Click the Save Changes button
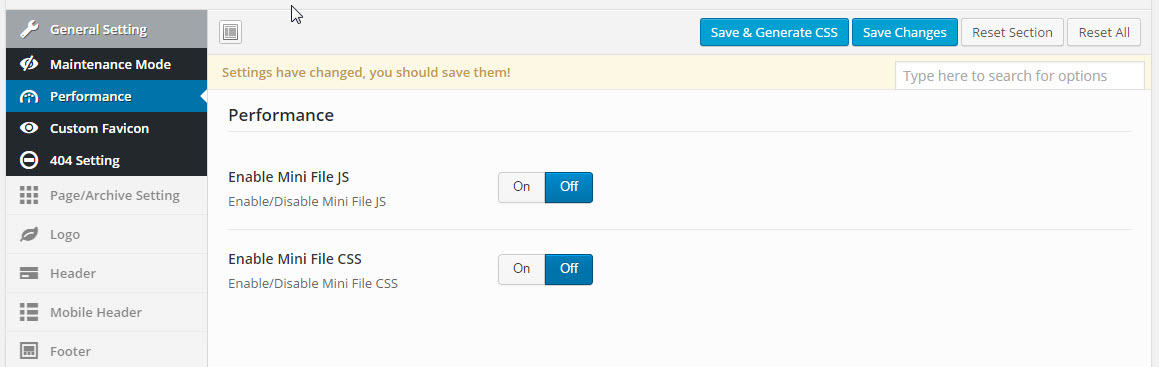Viewport: 1159px width, 367px height. [905, 32]
